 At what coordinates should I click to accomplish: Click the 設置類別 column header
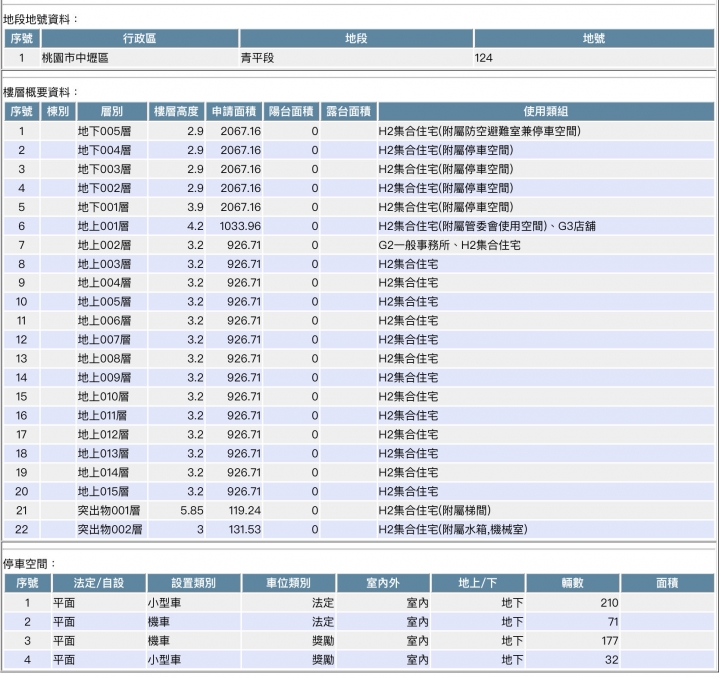(x=194, y=583)
